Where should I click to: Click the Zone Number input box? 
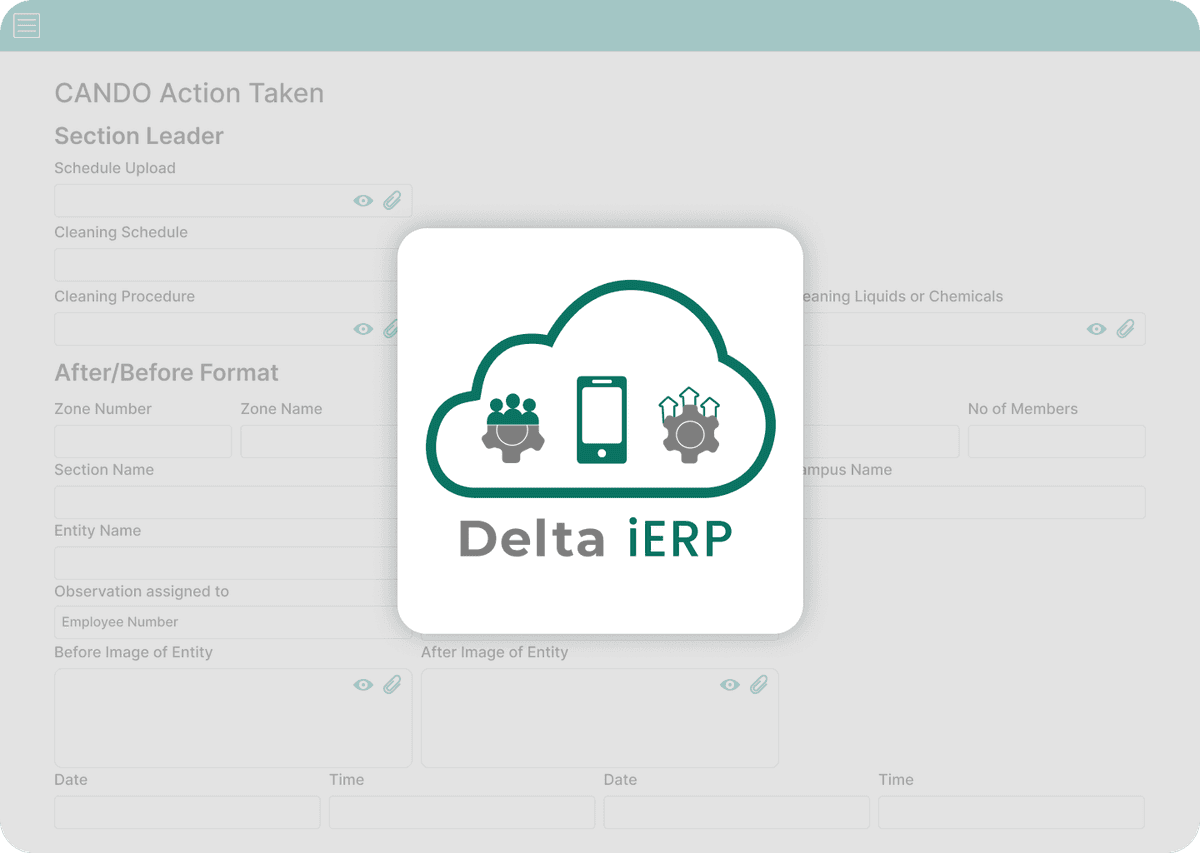point(143,442)
